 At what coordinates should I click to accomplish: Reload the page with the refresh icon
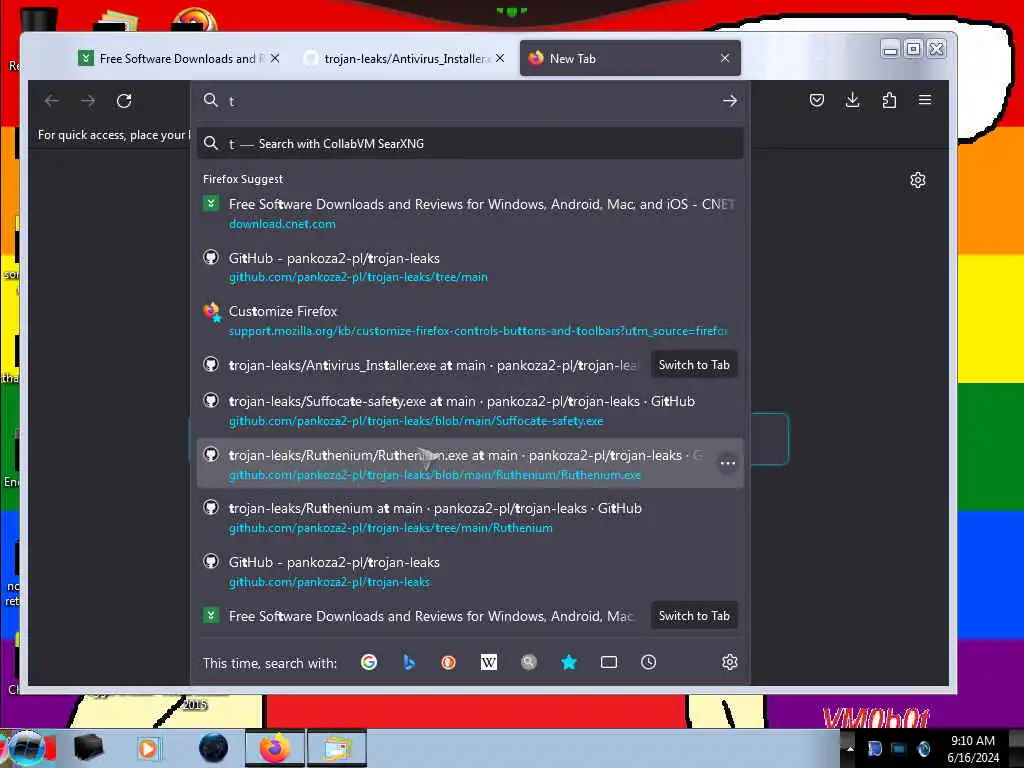[124, 101]
